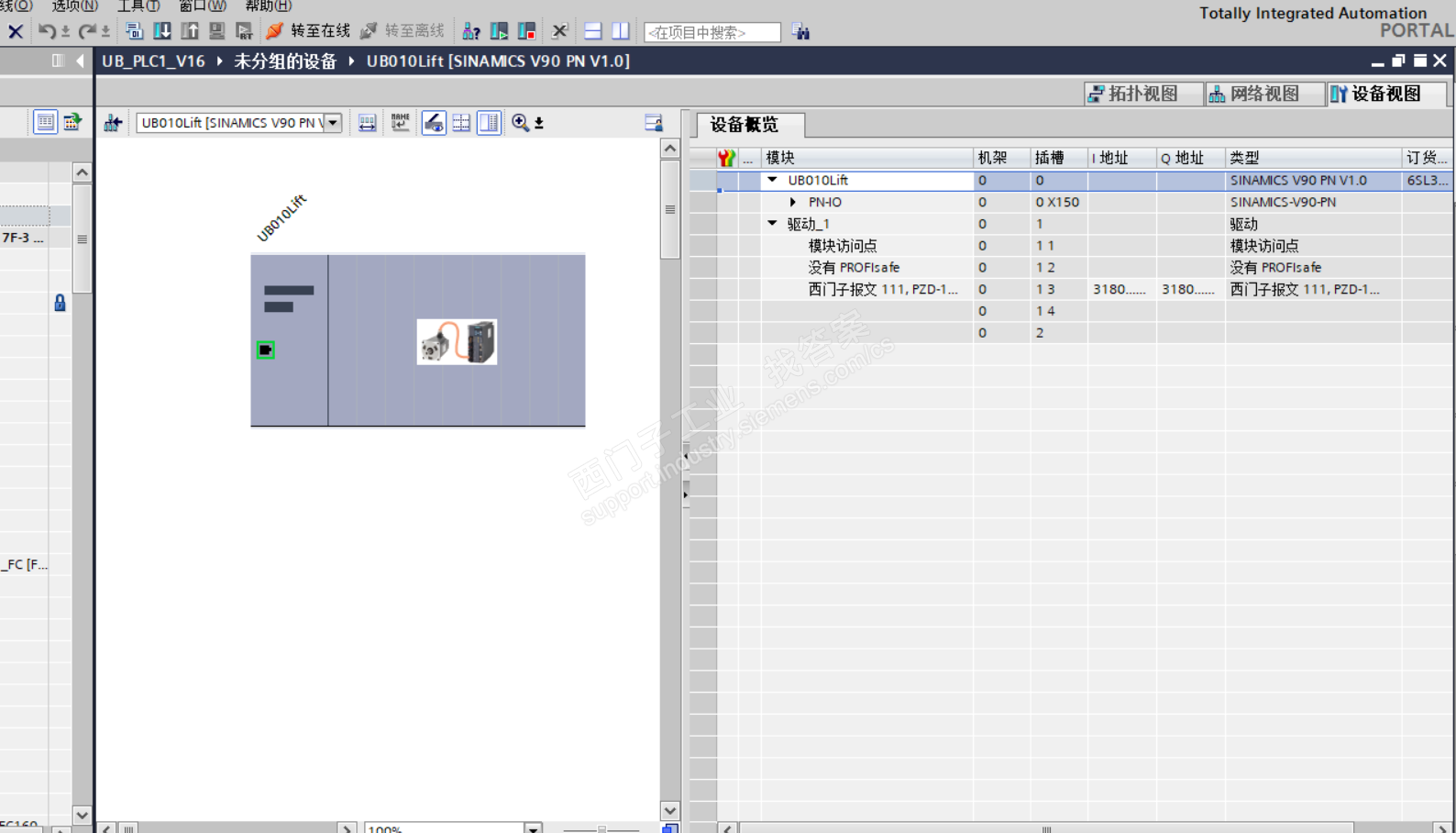The width and height of the screenshot is (1456, 833).
Task: Select the 设备概览 device overview tab
Action: click(750, 125)
